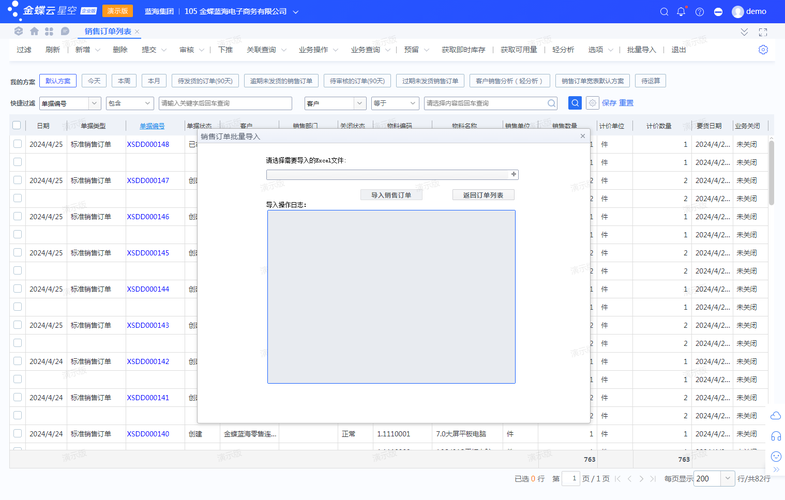Image resolution: width=785 pixels, height=500 pixels.
Task: Open the cloud icon on right sidebar
Action: 775,415
